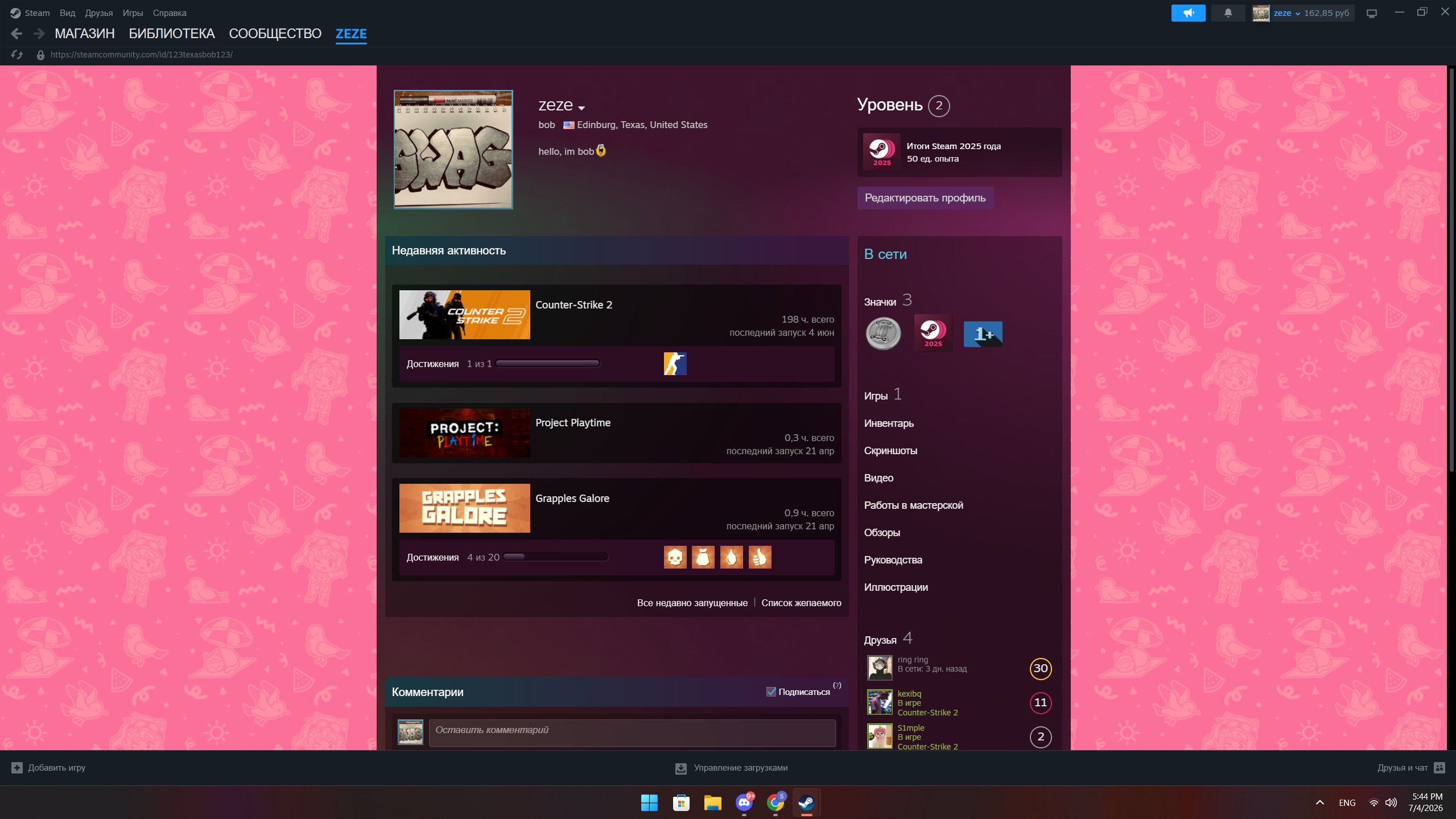Go to the БИБЛИОТЕКА tab

point(172,34)
